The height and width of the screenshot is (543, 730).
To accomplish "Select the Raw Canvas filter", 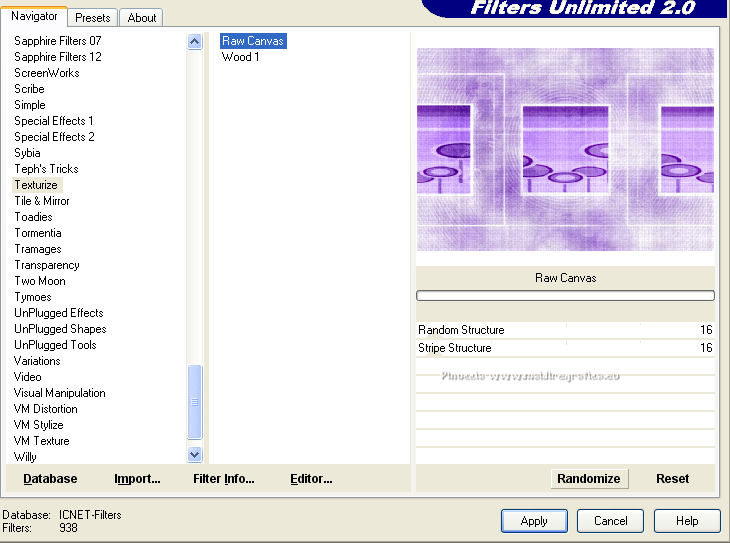I will pos(253,41).
